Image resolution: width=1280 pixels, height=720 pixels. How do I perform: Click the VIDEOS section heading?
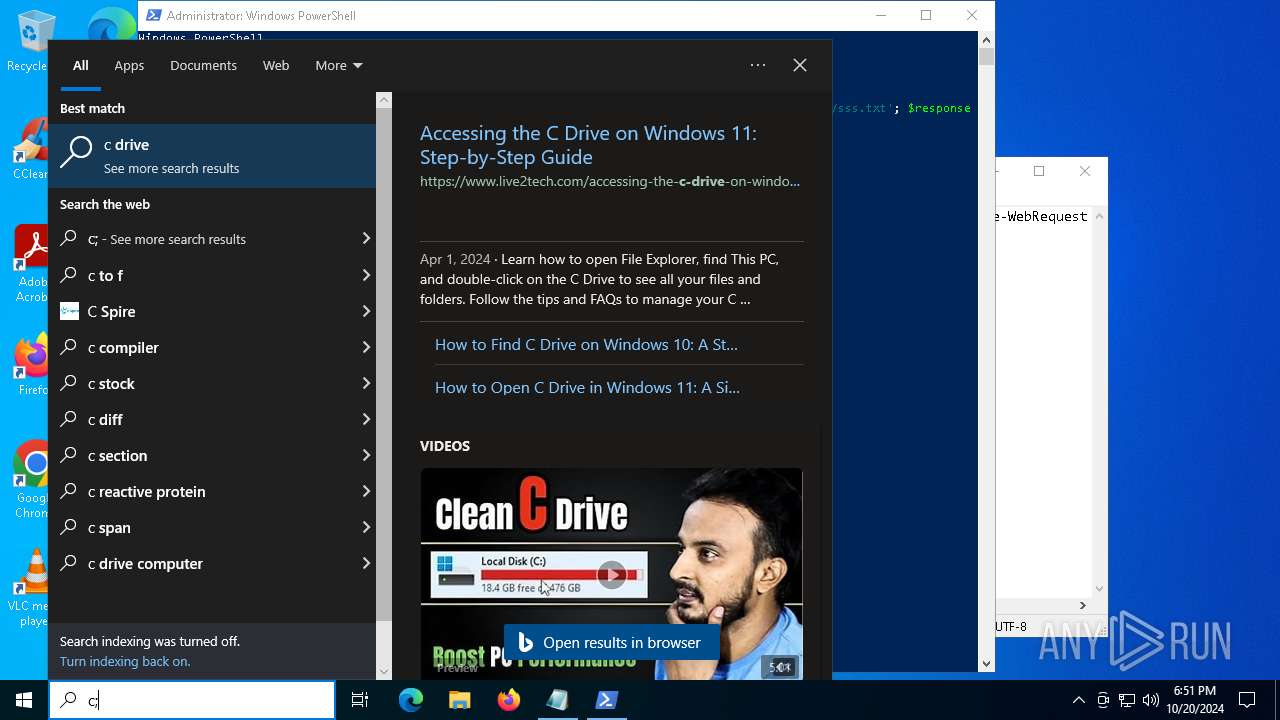point(445,446)
